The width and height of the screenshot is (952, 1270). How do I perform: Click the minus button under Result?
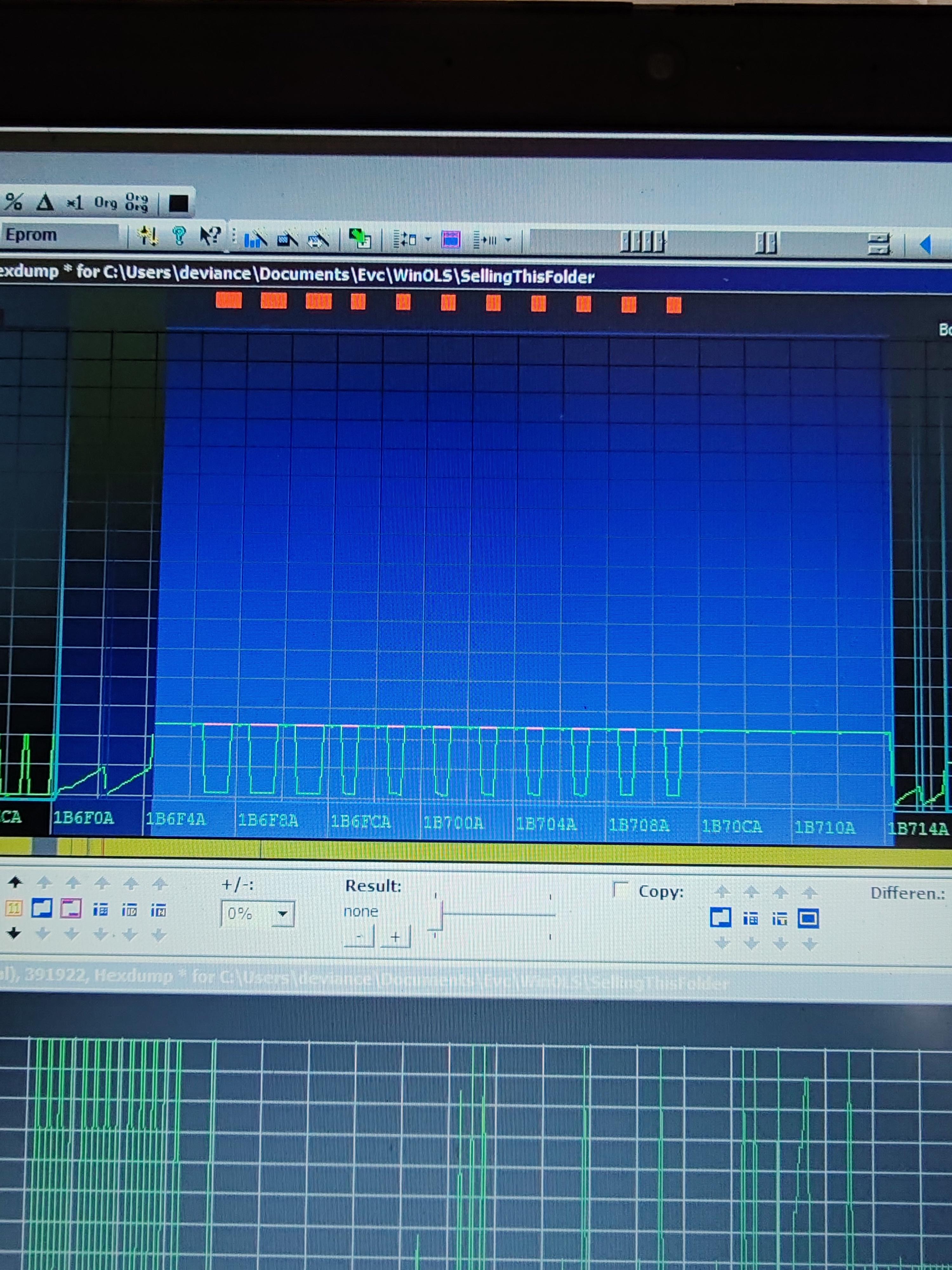point(359,936)
